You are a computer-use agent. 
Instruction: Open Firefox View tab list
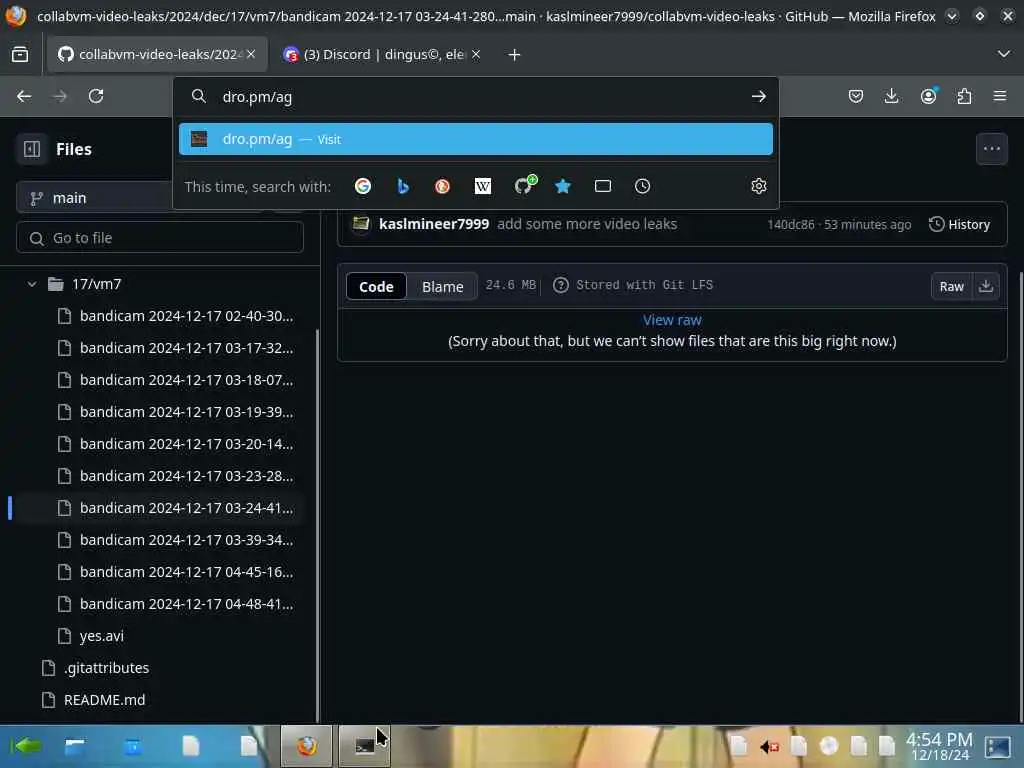20,55
